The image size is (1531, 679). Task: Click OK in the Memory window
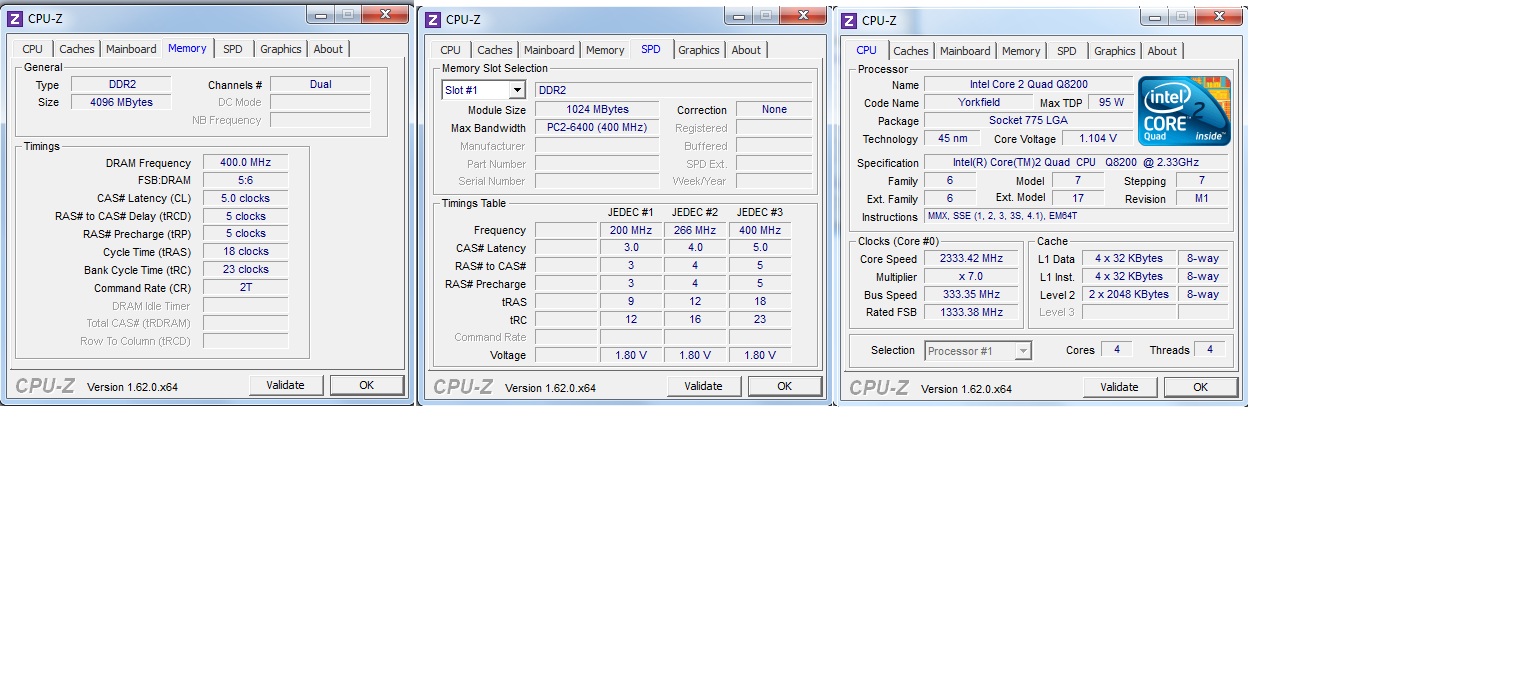pyautogui.click(x=367, y=385)
